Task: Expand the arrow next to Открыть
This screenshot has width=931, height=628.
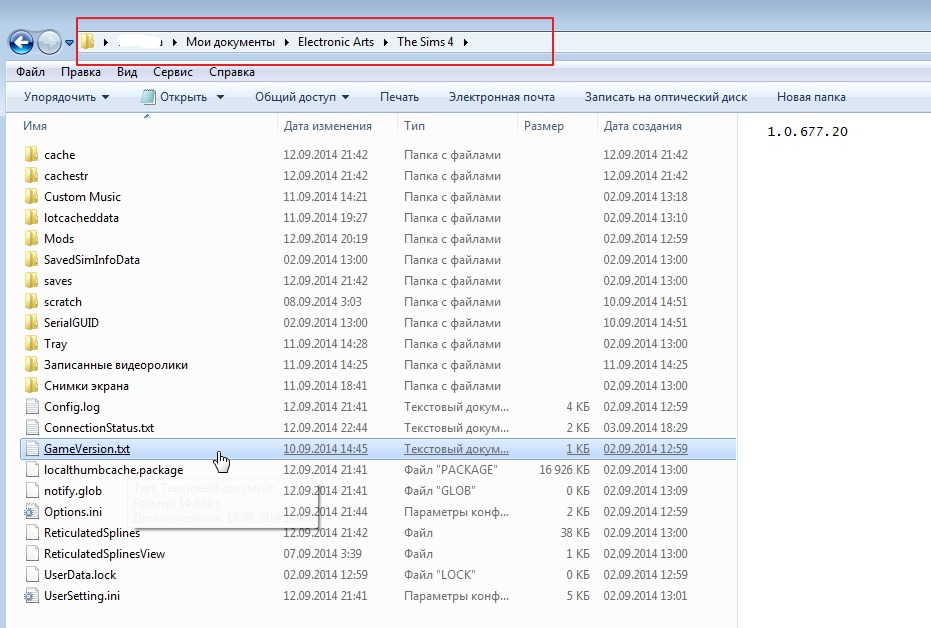Action: click(220, 97)
